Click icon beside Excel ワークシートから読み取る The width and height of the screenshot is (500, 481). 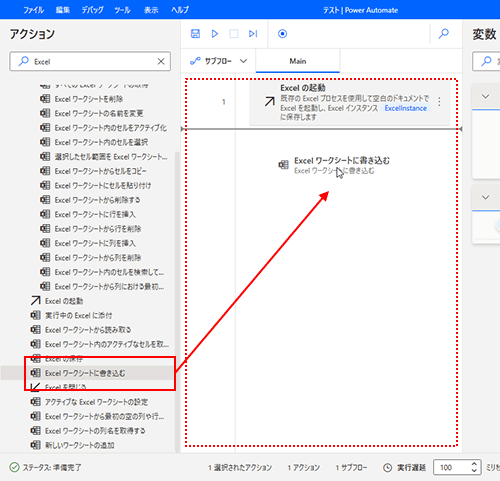pos(35,329)
